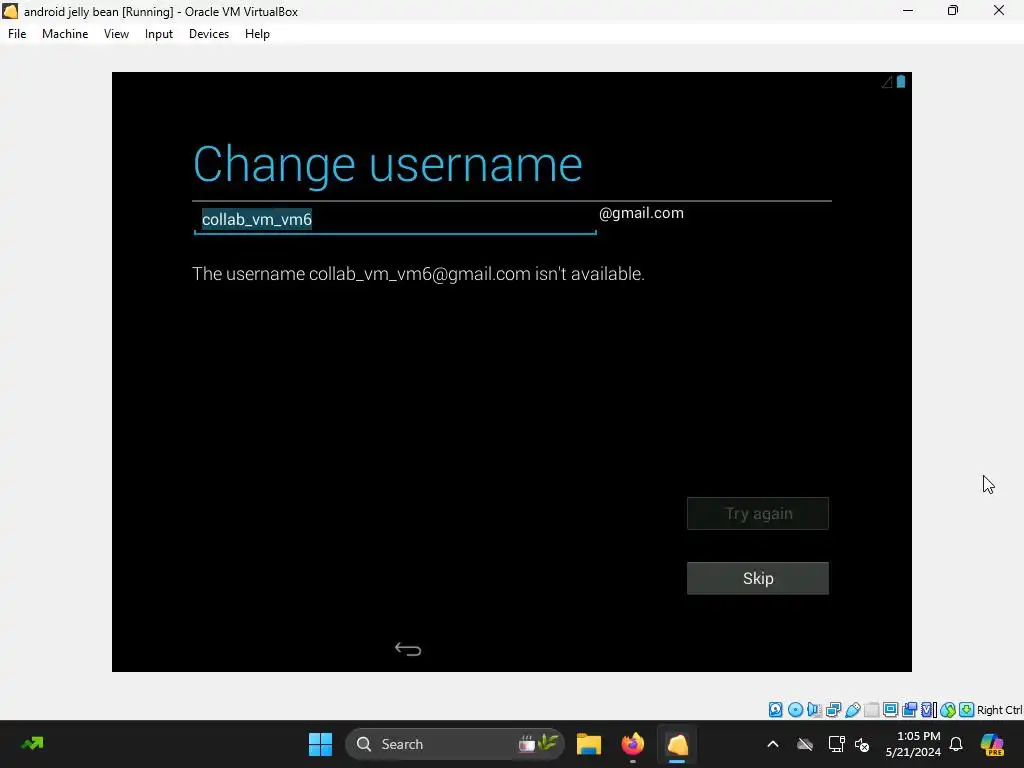Click the recording status icon
Viewport: 1024px width, 768px height.
[x=909, y=709]
